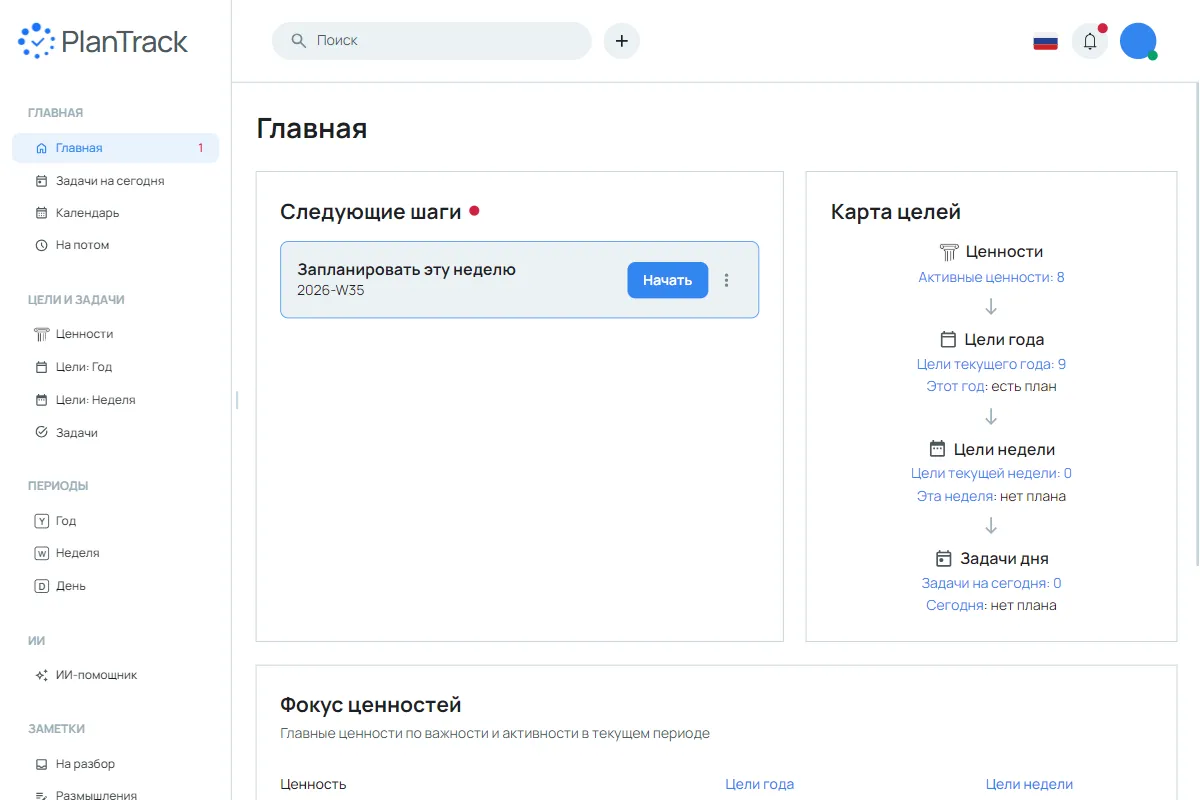Screen dimensions: 1200x800
Task: Click the Эта неделя link
Action: click(956, 496)
